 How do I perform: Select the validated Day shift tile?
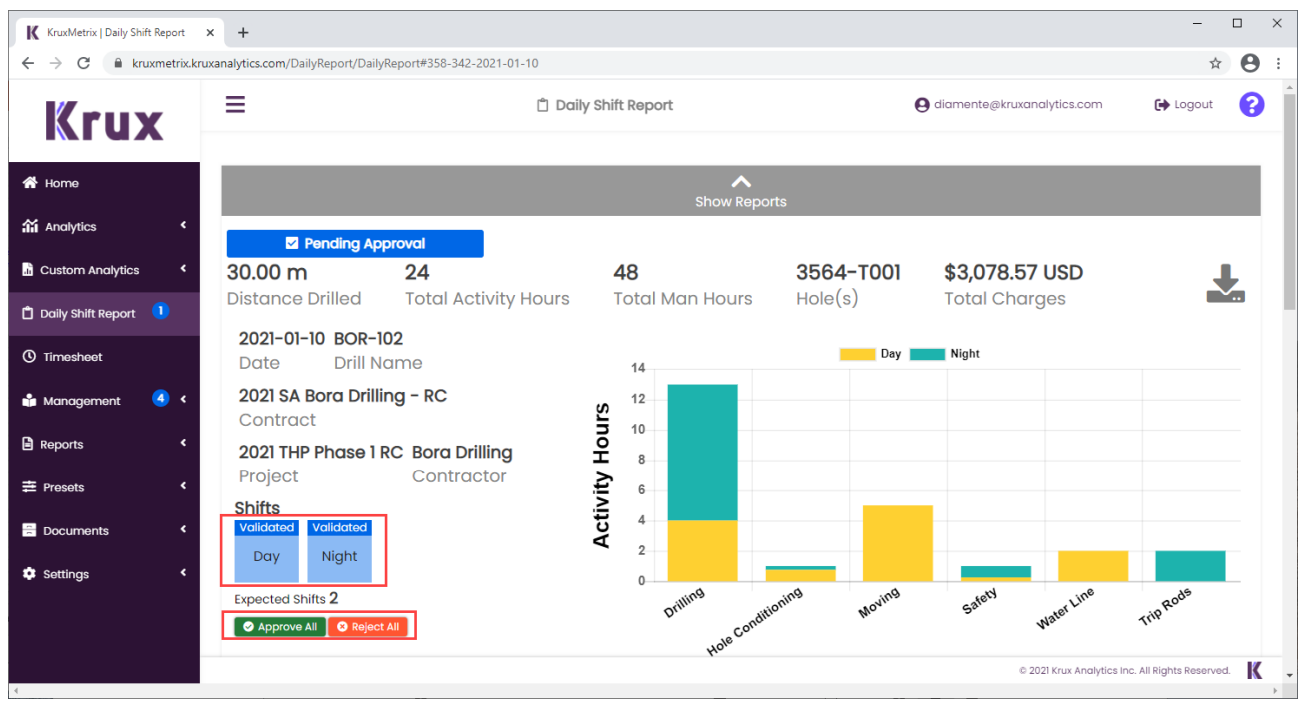pyautogui.click(x=267, y=551)
